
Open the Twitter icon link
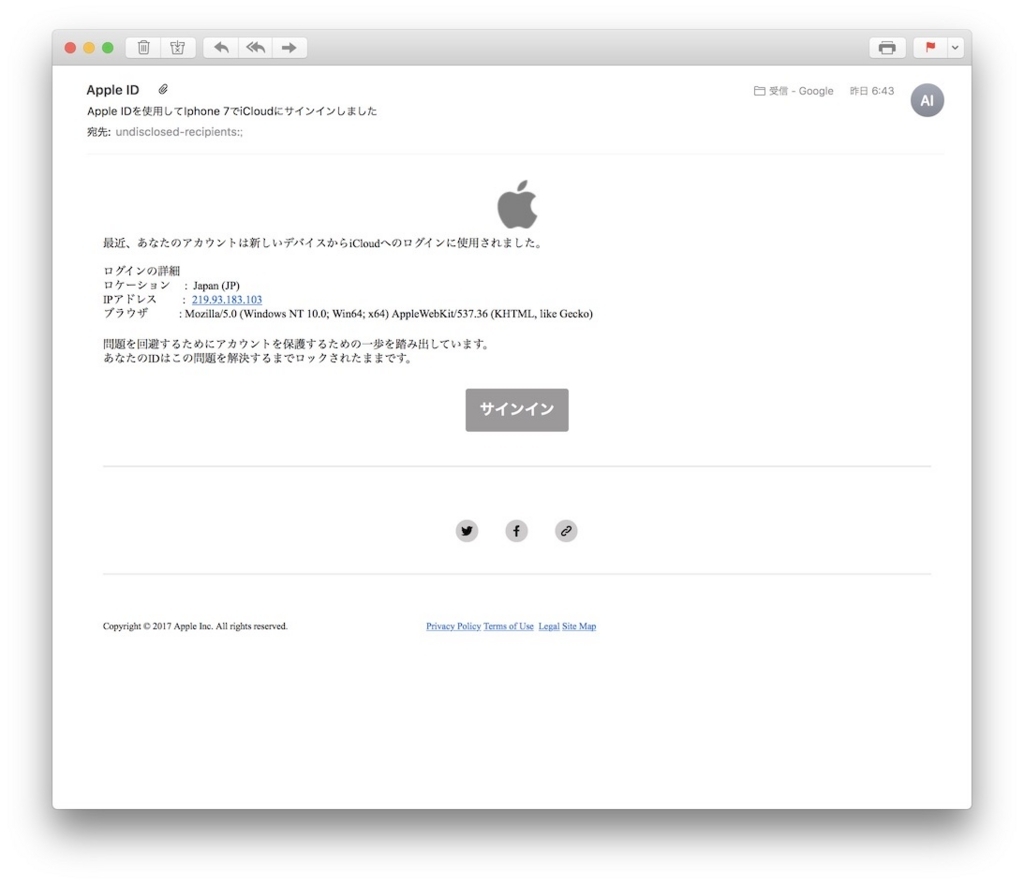click(x=467, y=531)
